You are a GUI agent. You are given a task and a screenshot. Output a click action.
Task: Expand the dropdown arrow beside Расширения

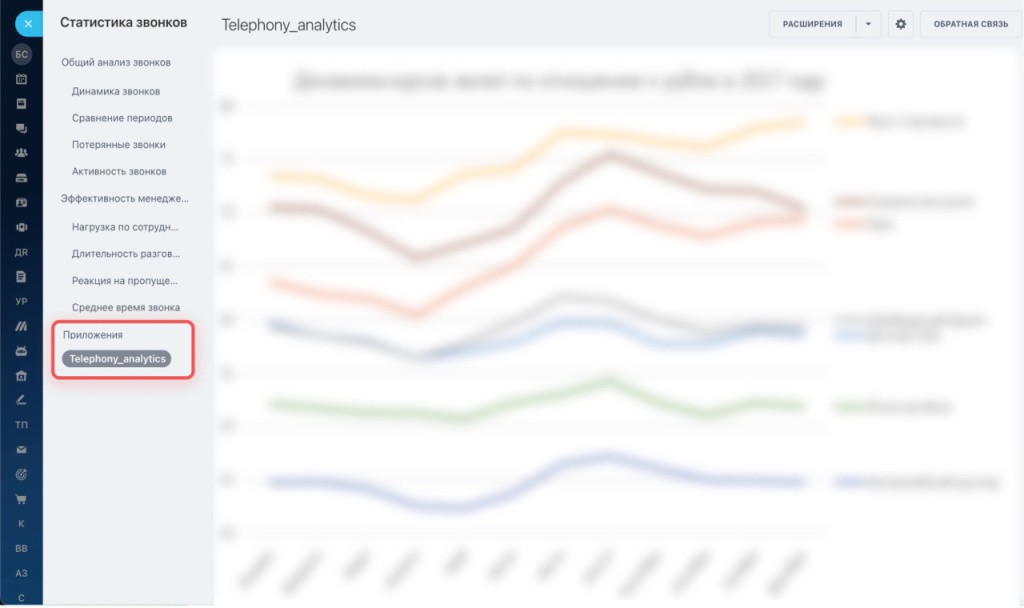(868, 24)
